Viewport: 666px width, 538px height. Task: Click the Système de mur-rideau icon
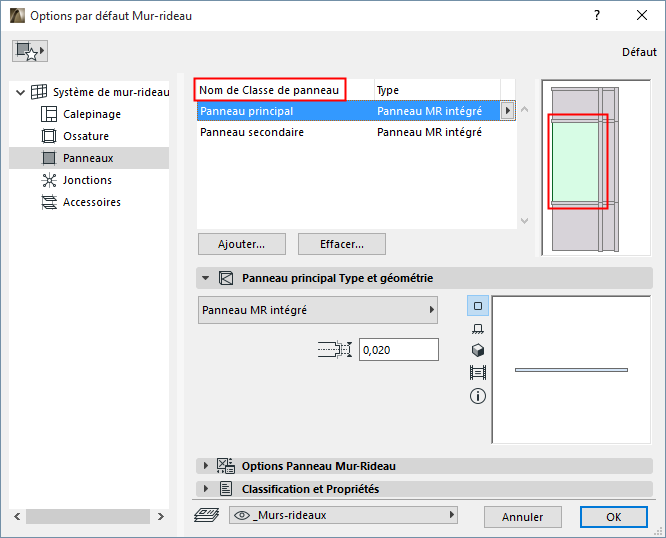point(39,92)
